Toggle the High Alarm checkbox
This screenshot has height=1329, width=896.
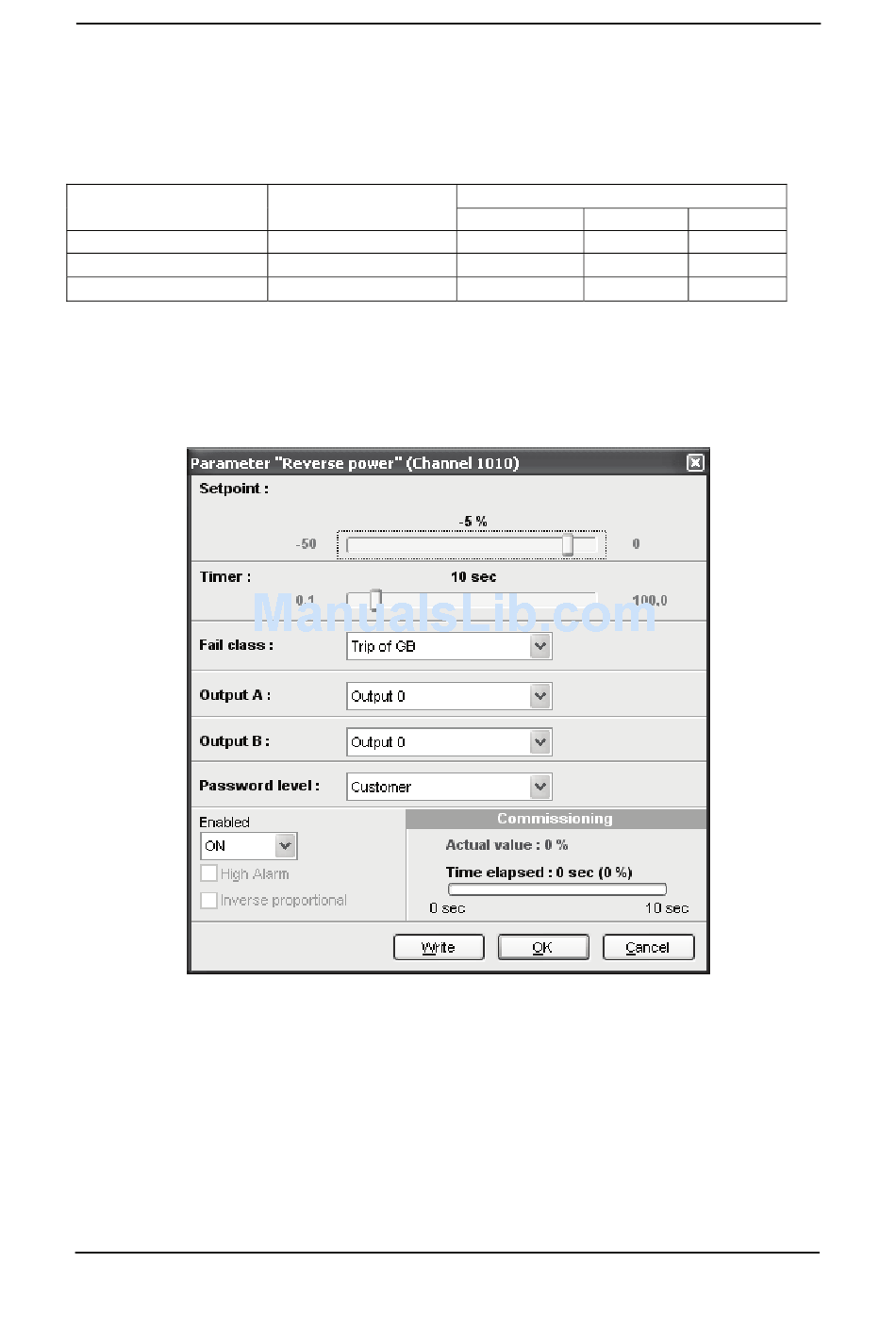coord(209,873)
